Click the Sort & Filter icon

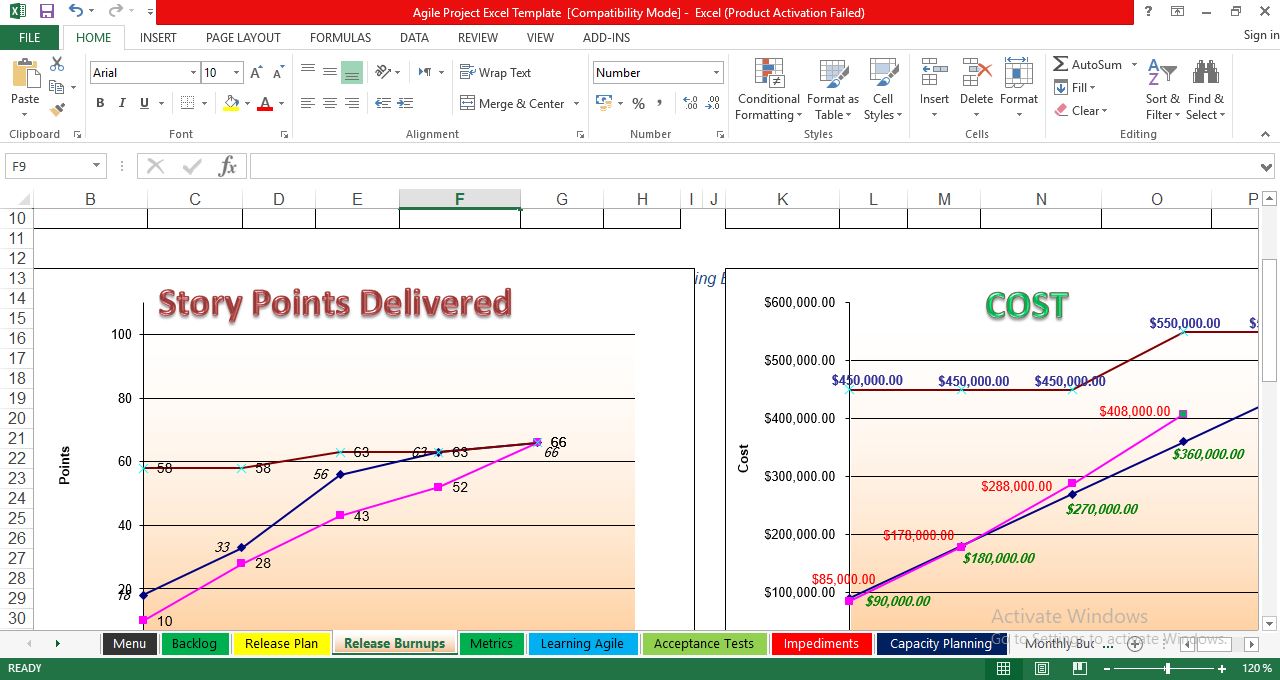click(x=1162, y=73)
